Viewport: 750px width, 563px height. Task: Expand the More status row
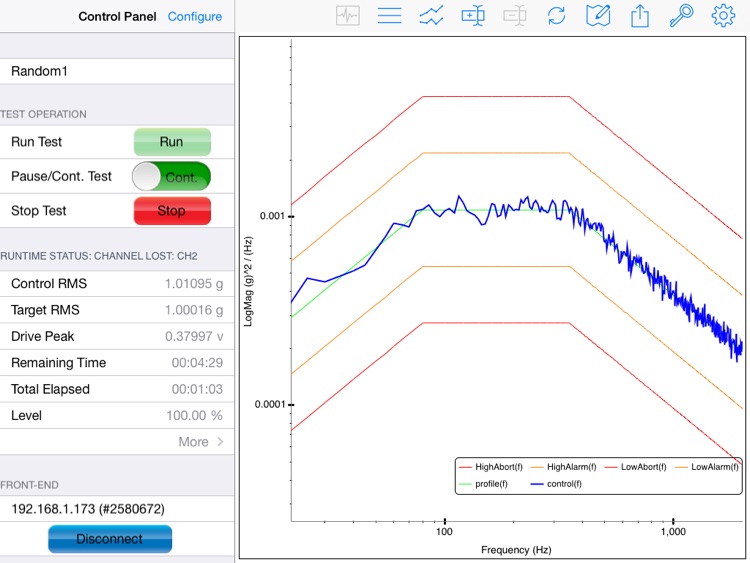[201, 441]
